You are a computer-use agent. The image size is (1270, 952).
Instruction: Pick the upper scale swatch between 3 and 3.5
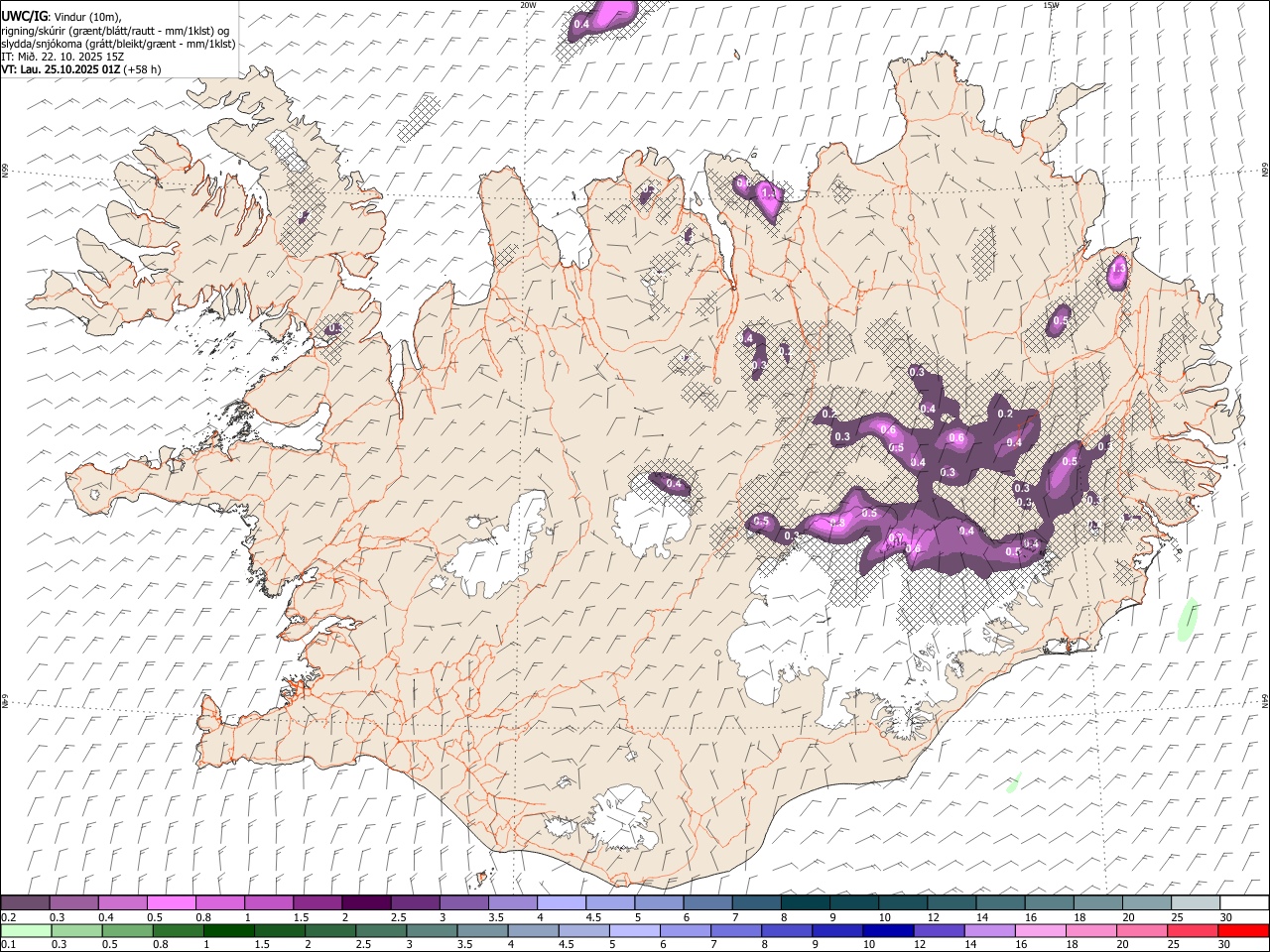point(464,902)
